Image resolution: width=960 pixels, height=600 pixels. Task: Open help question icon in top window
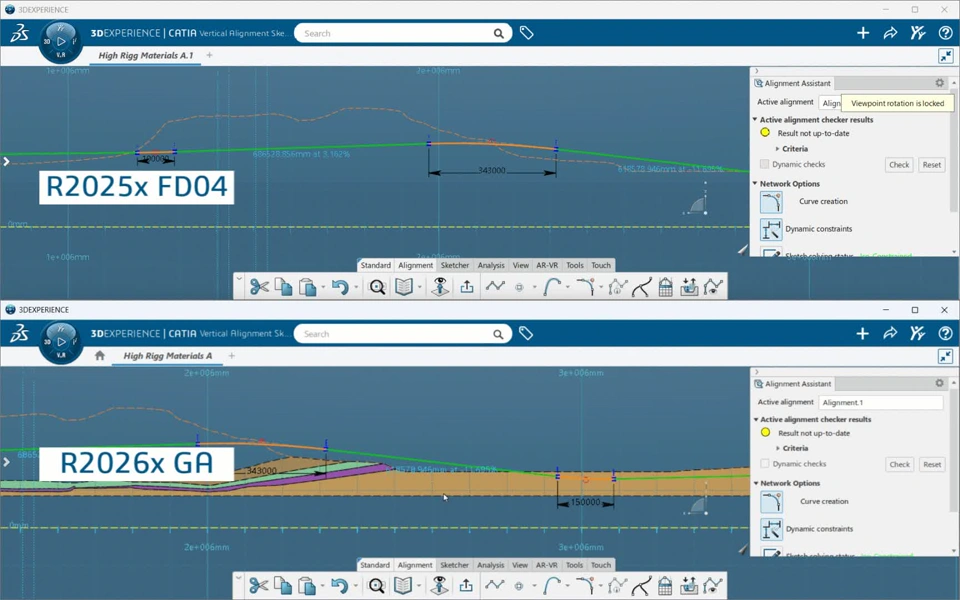pyautogui.click(x=945, y=33)
